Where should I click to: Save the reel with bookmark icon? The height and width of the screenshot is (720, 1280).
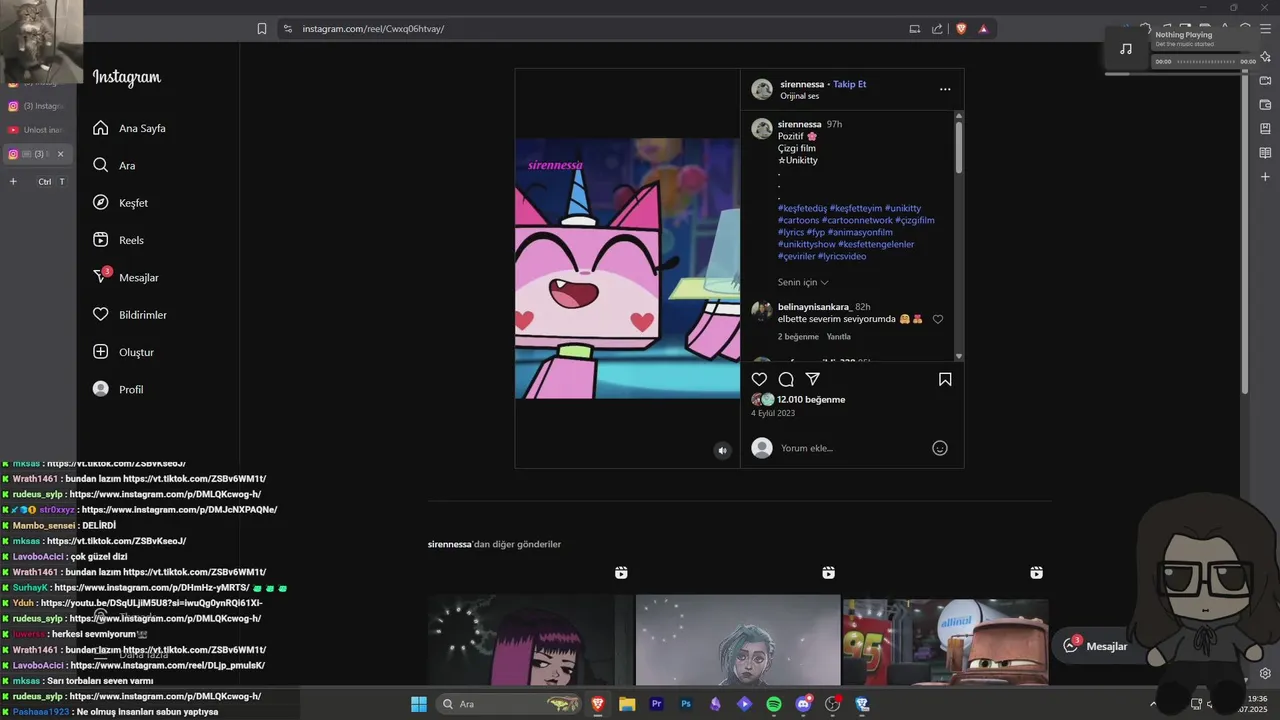(x=945, y=379)
